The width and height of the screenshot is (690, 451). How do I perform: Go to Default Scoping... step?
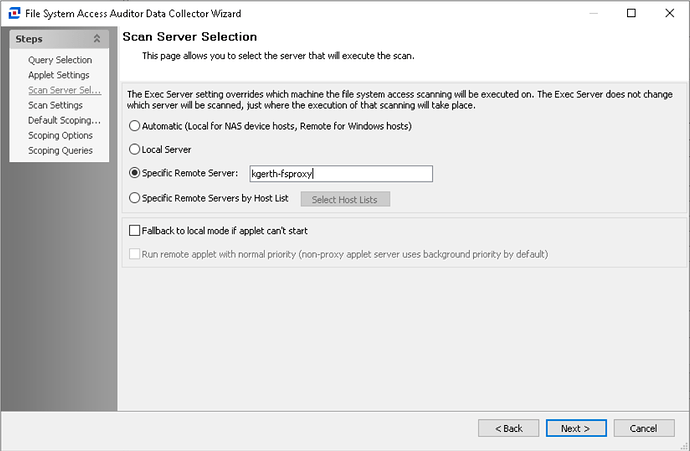[x=64, y=120]
